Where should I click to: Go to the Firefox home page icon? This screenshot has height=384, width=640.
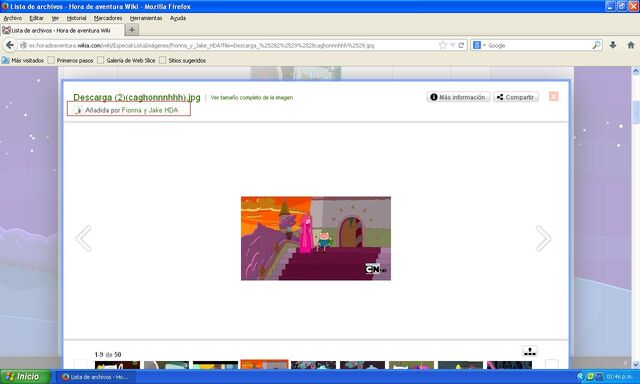pos(631,45)
